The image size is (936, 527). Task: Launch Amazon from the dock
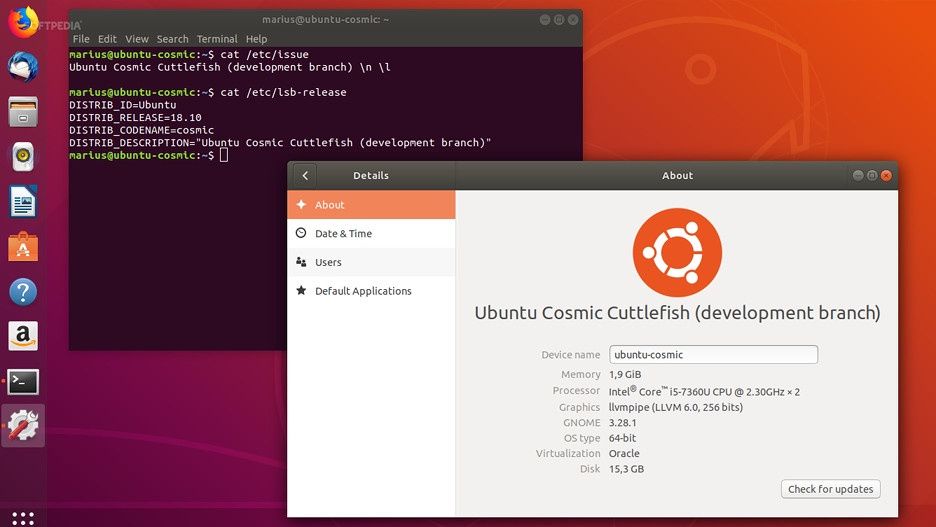click(23, 336)
